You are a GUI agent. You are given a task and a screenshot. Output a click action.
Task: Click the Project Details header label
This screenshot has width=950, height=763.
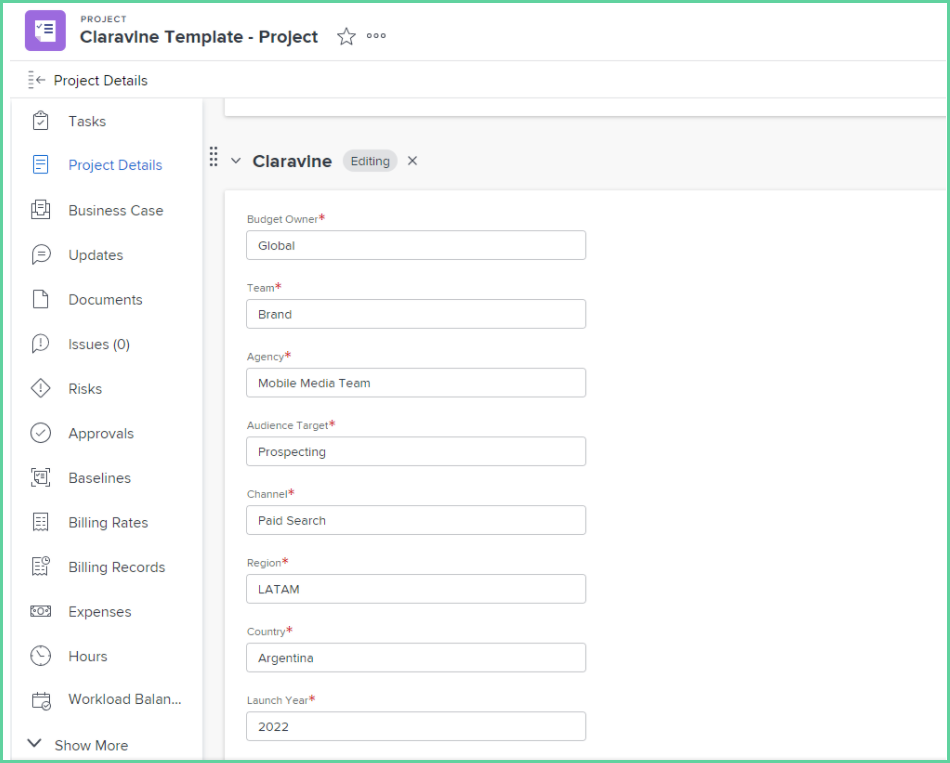tap(101, 81)
